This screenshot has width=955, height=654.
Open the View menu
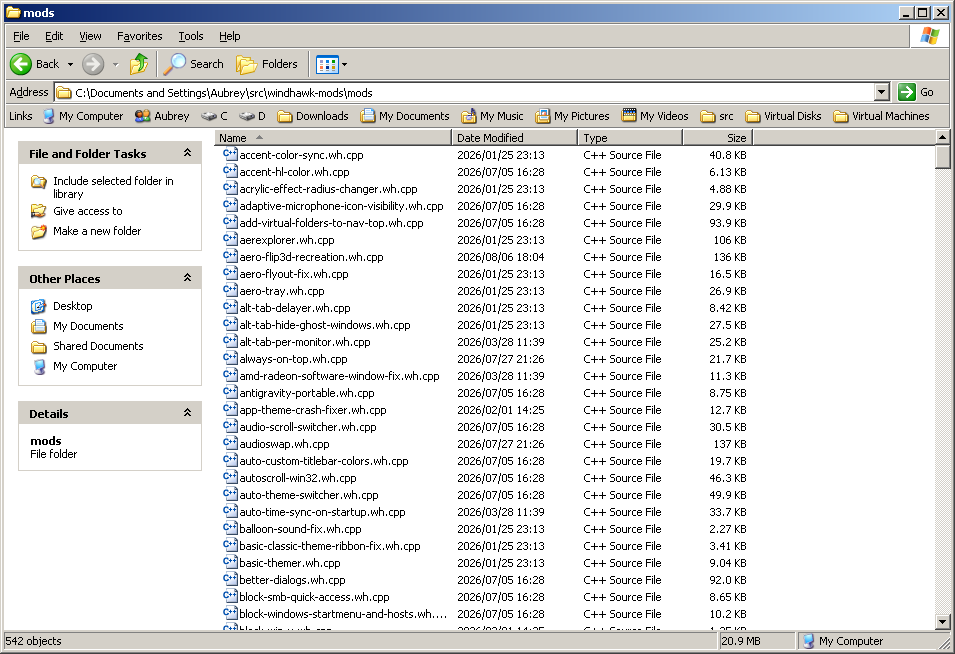90,36
